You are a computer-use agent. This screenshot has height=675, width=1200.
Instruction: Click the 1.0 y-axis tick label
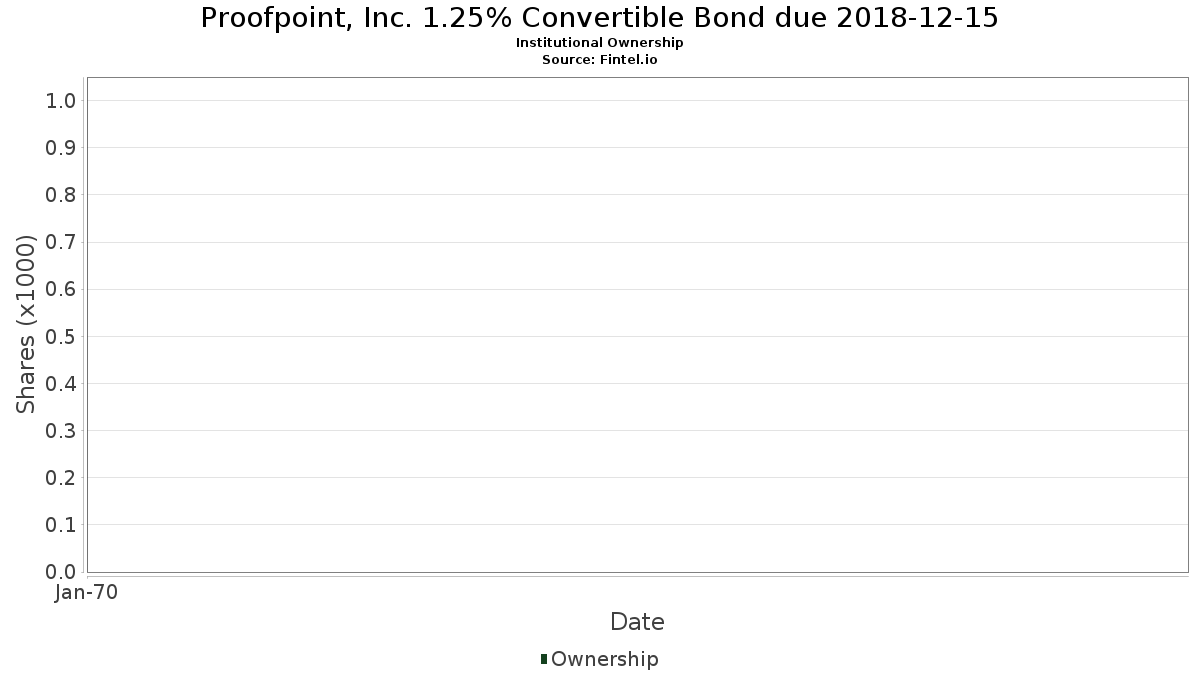click(x=61, y=100)
